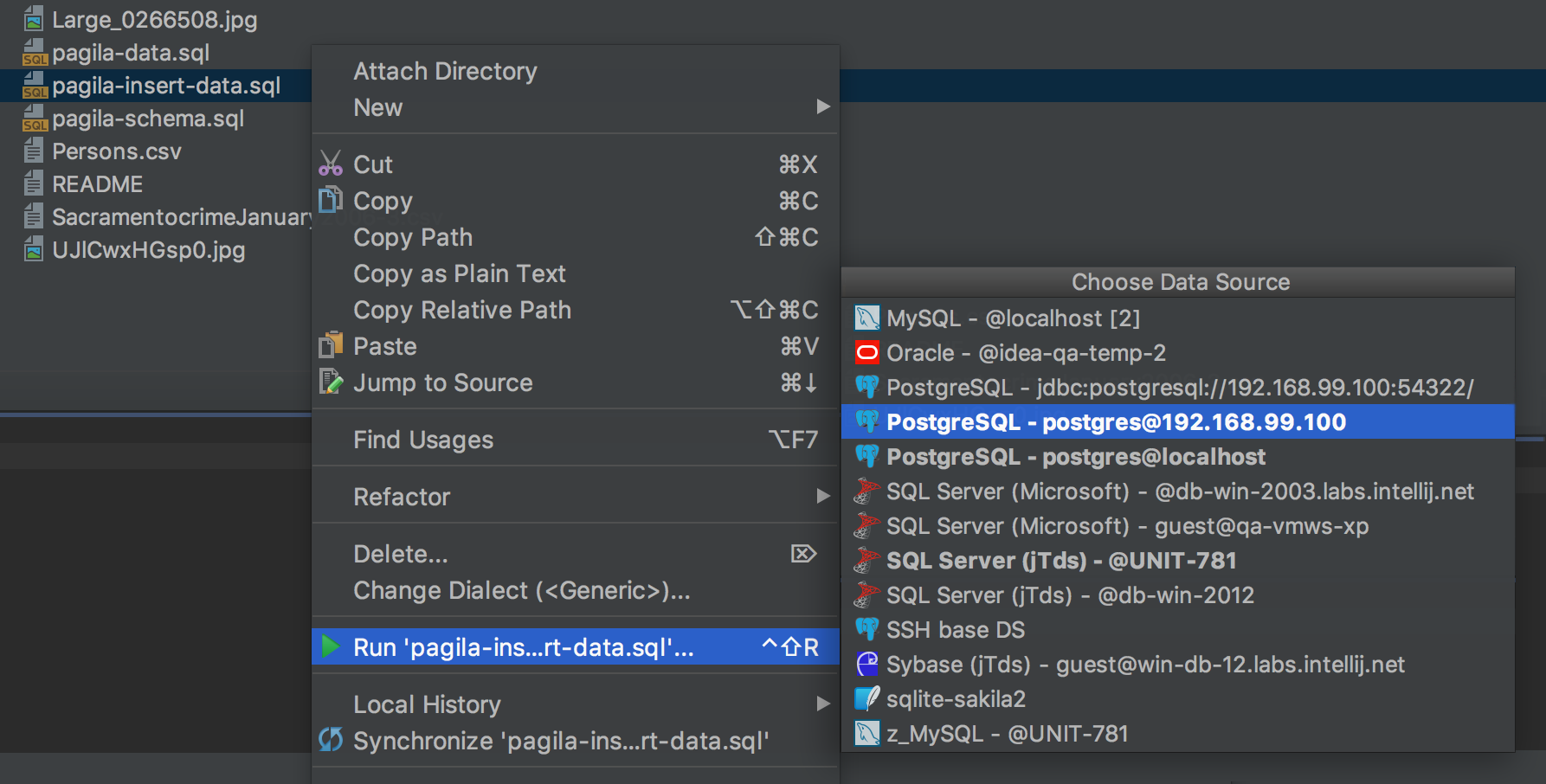Click the image icon of UJlCwxHGsp0.jpg
The image size is (1546, 784).
click(x=34, y=250)
